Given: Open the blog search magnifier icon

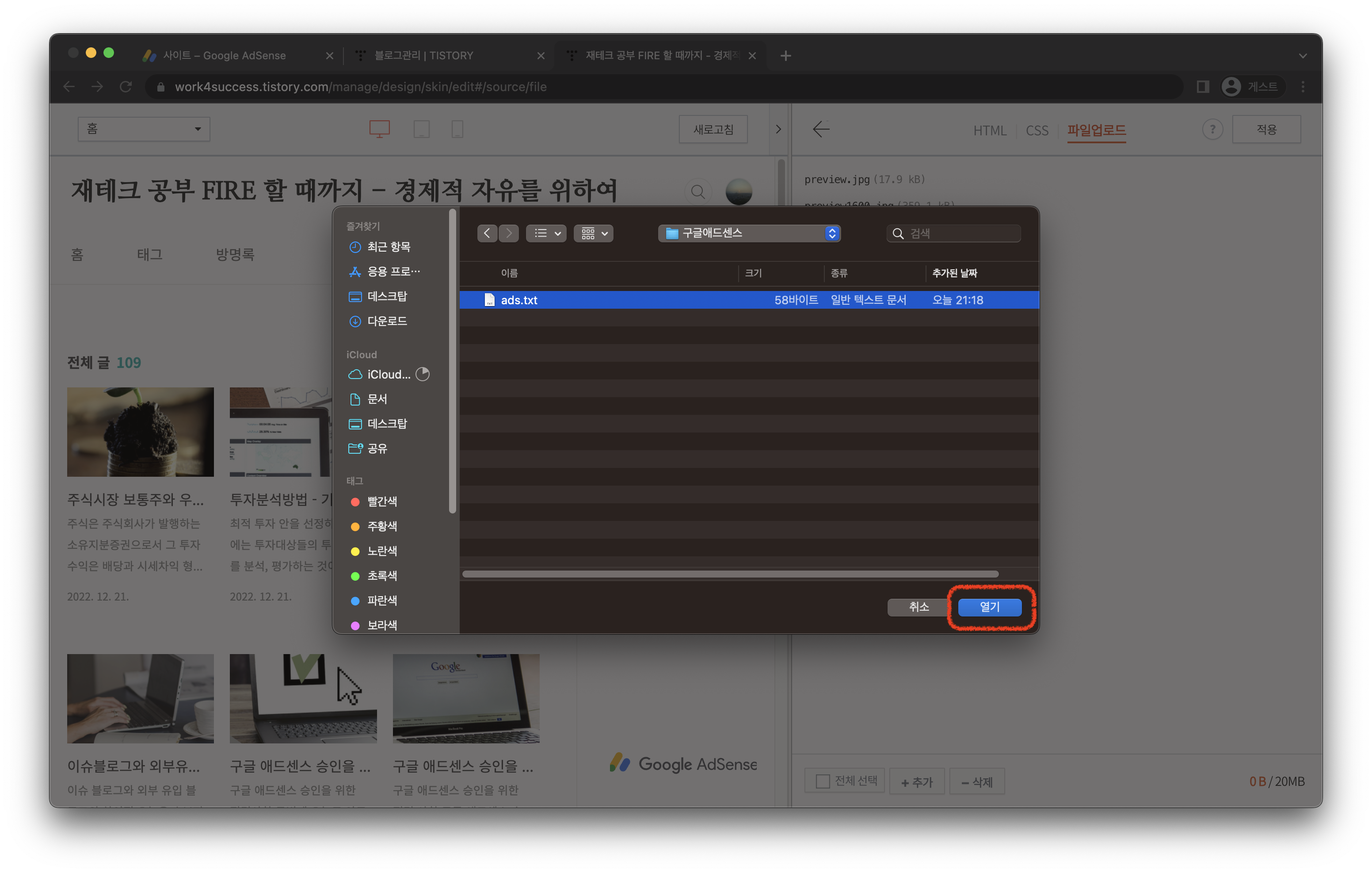Looking at the screenshot, I should (698, 191).
